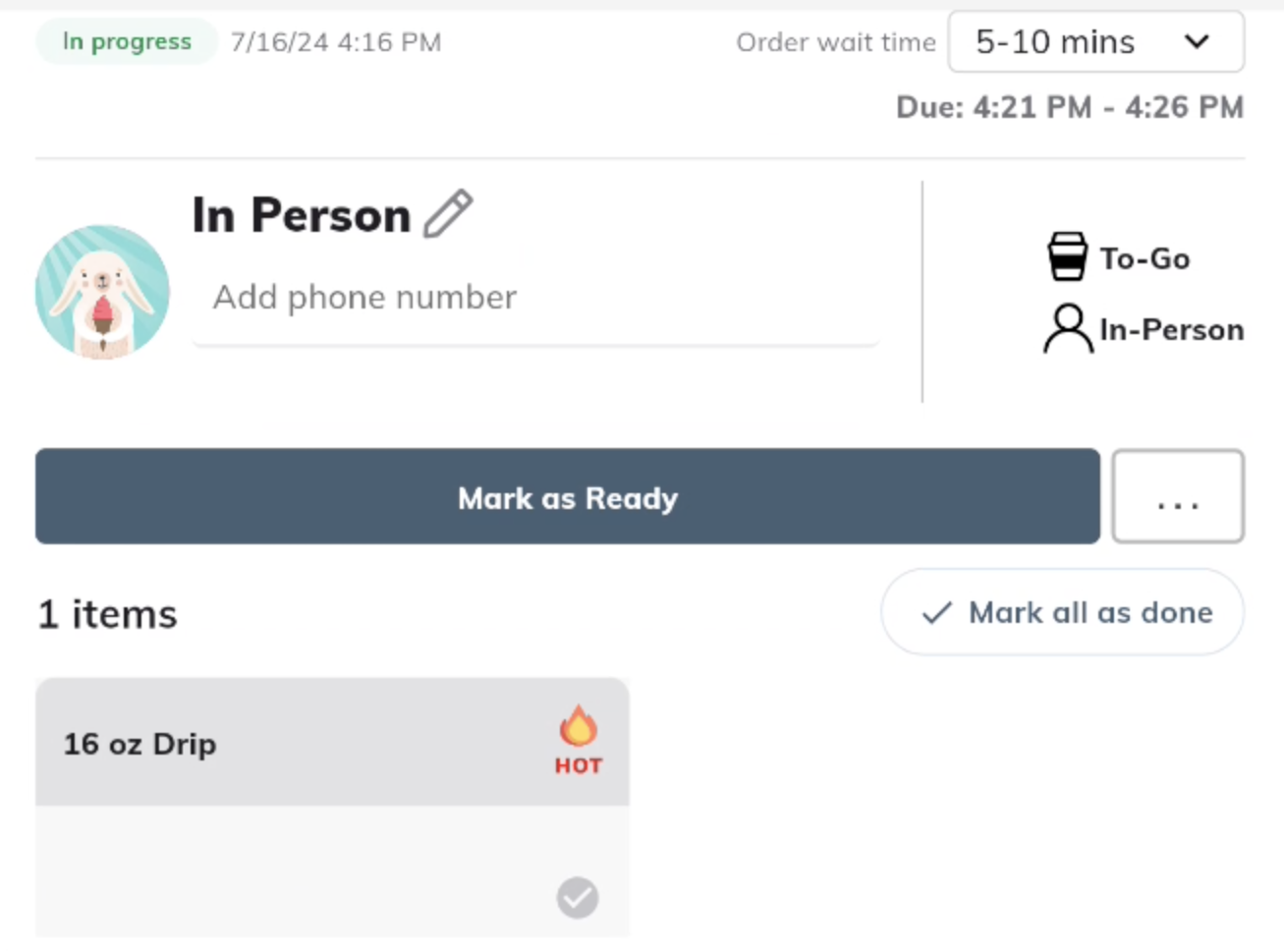Click the flame HOT icon on drip item
This screenshot has height=952, width=1284.
[x=578, y=740]
